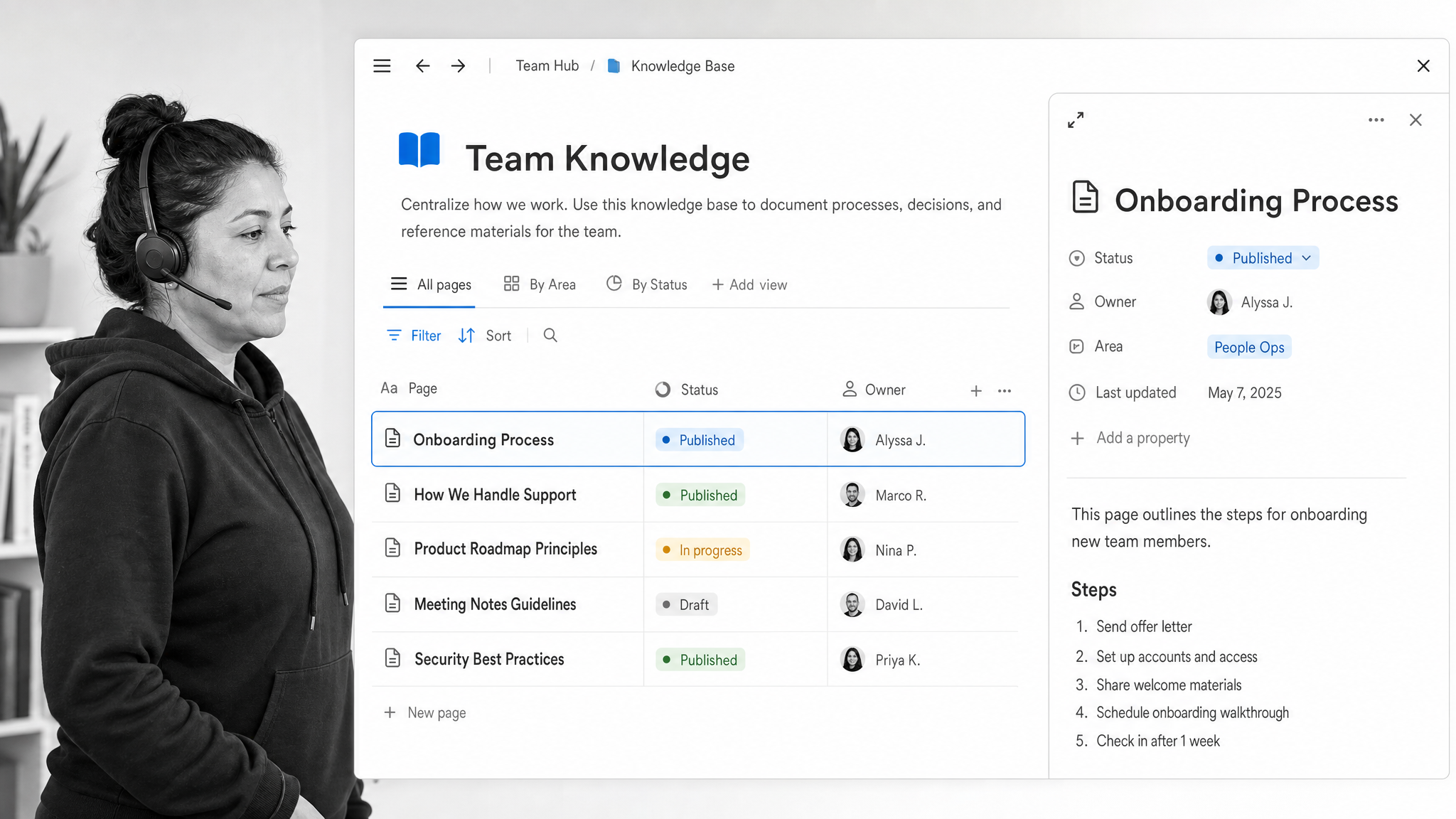Click the May 7, 2025 date value

(x=1245, y=392)
